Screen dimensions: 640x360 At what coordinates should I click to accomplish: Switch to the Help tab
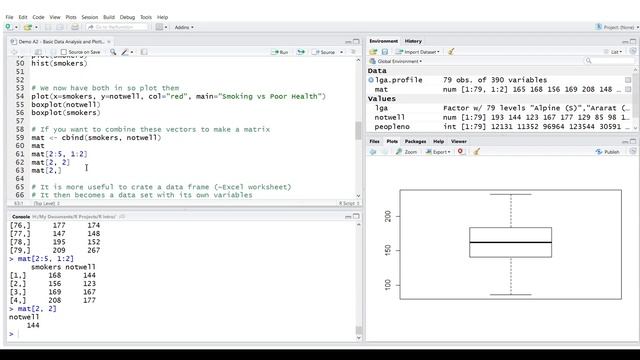click(x=439, y=141)
